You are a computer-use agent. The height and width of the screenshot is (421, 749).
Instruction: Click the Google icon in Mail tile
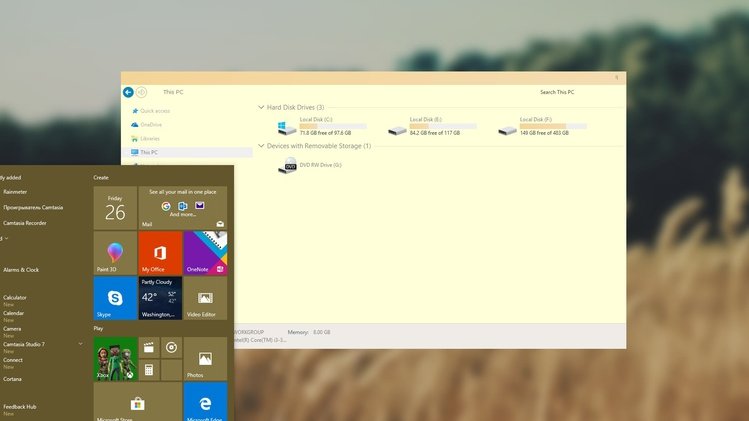coord(166,206)
